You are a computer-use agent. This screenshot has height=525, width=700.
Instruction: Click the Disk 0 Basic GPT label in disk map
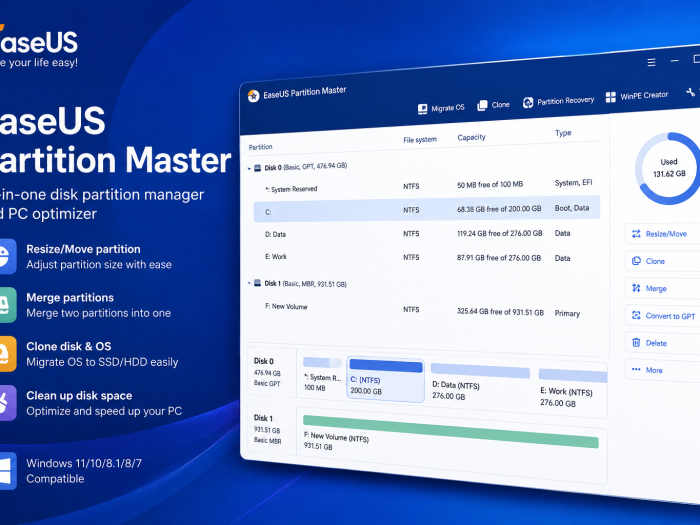(x=267, y=372)
